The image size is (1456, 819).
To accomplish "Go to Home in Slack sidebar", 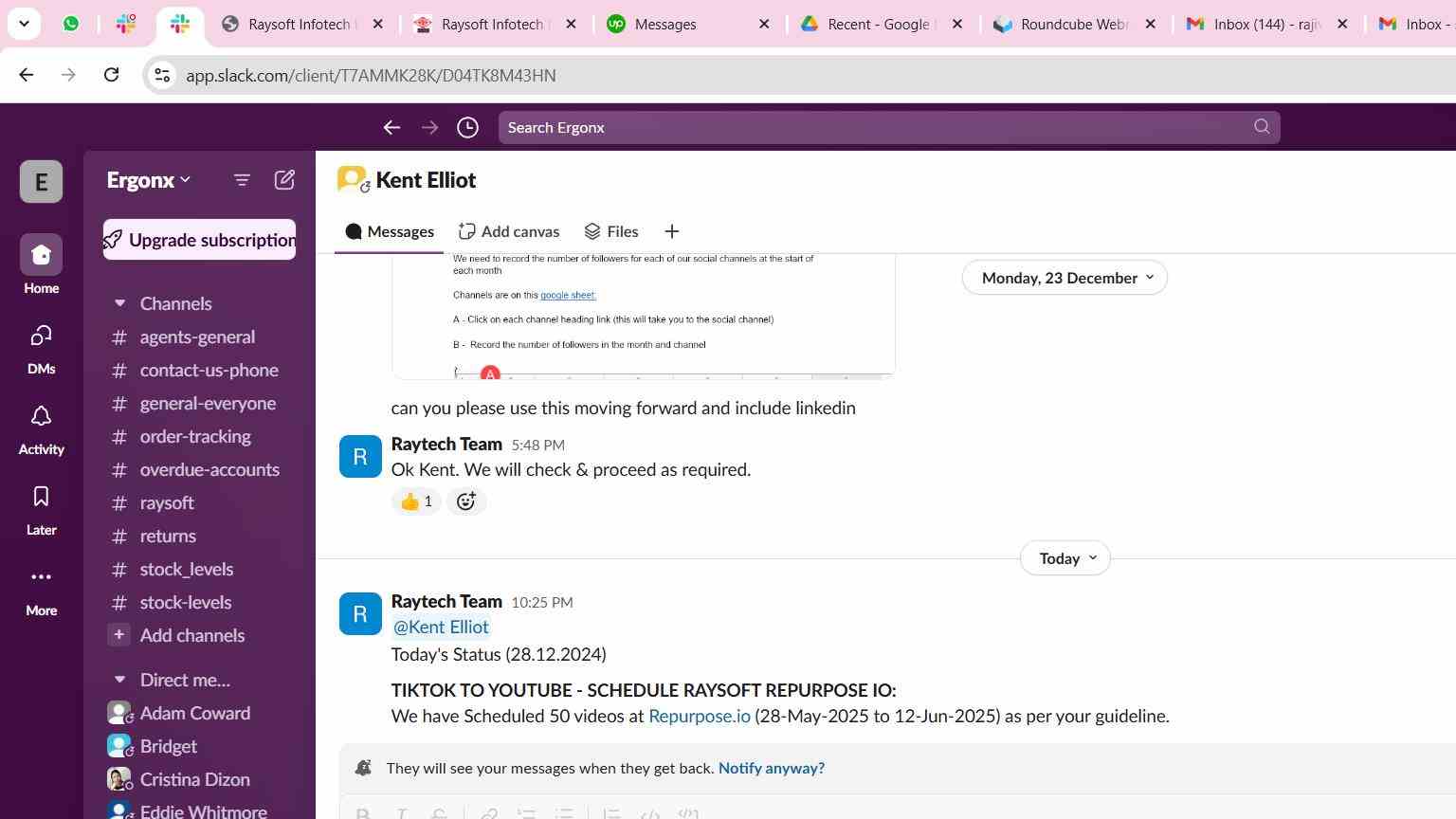I will pyautogui.click(x=41, y=265).
